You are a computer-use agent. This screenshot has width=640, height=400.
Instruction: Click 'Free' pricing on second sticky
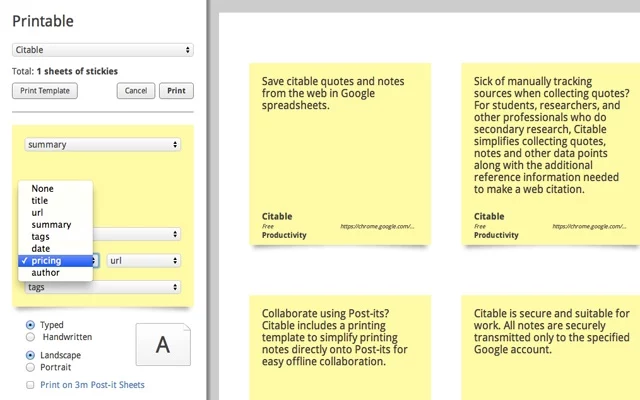pos(480,227)
